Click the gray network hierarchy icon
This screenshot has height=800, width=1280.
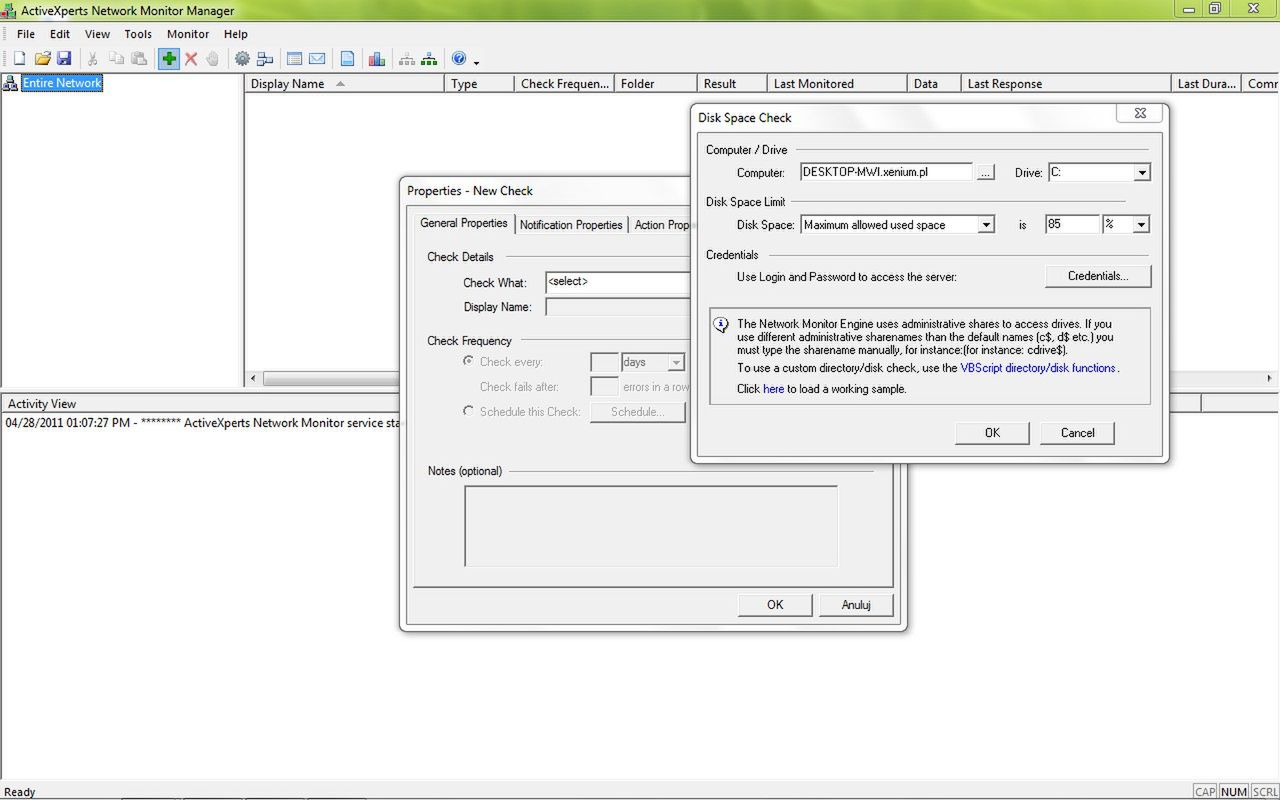[407, 59]
